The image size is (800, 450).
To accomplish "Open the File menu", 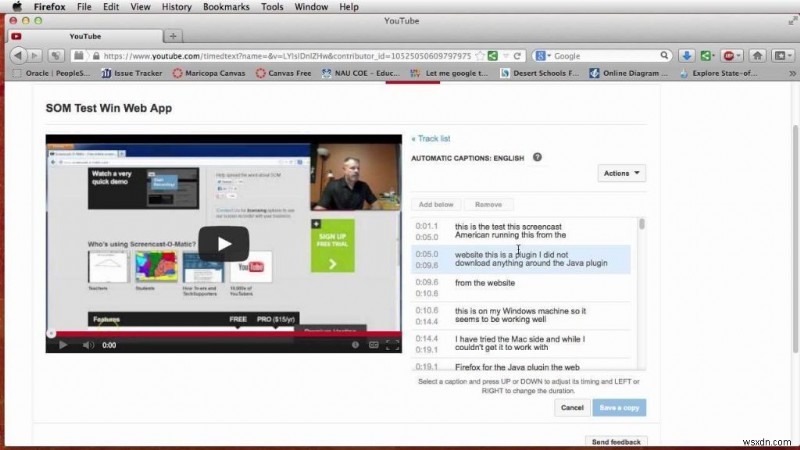I will click(84, 7).
